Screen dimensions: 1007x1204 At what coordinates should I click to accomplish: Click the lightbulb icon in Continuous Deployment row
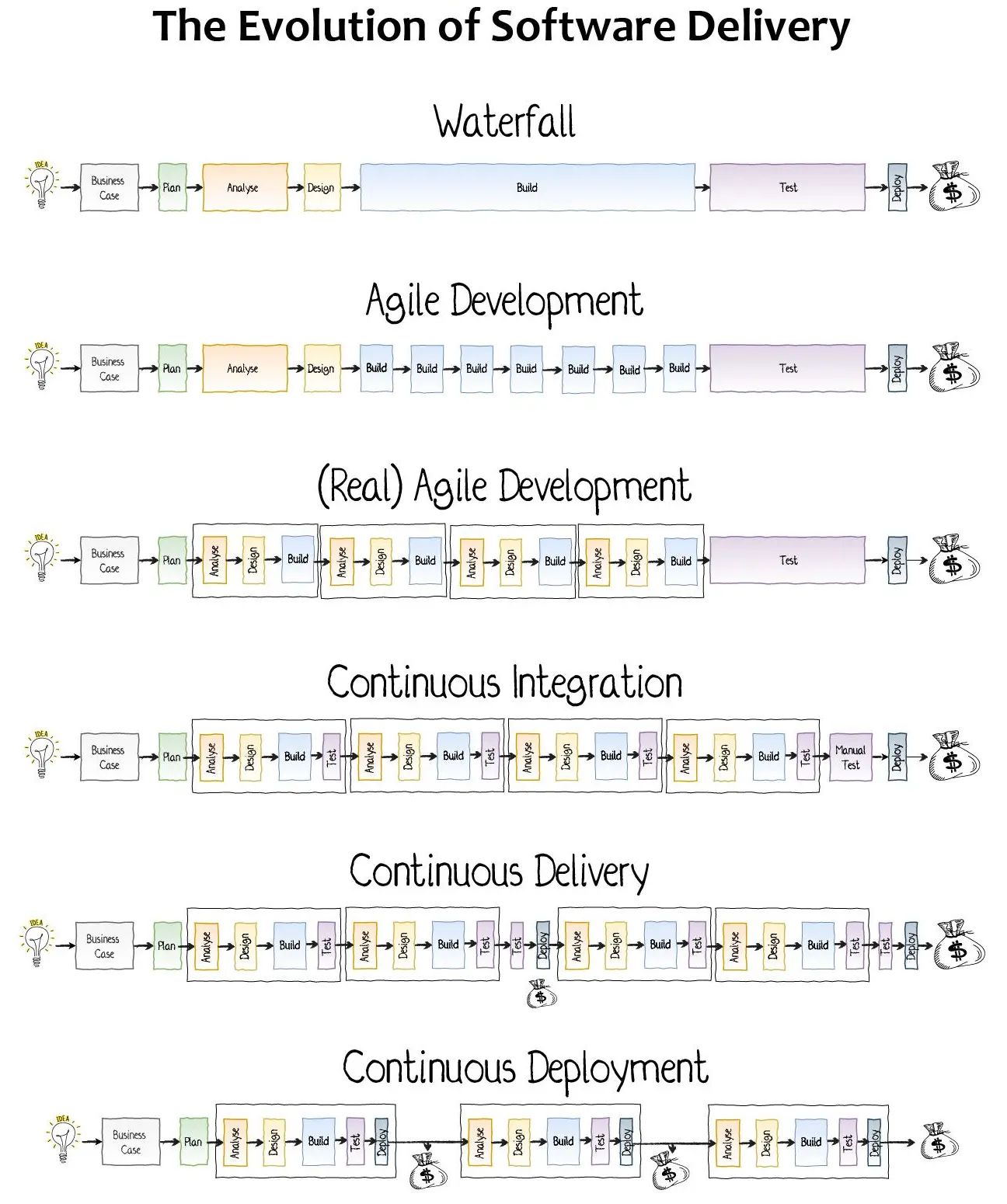63,1139
